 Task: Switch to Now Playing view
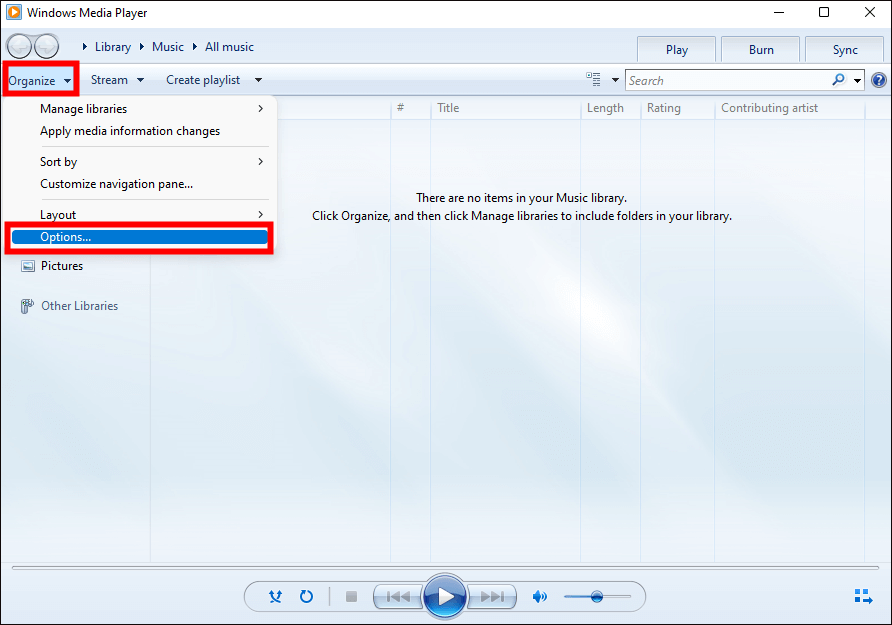[863, 597]
